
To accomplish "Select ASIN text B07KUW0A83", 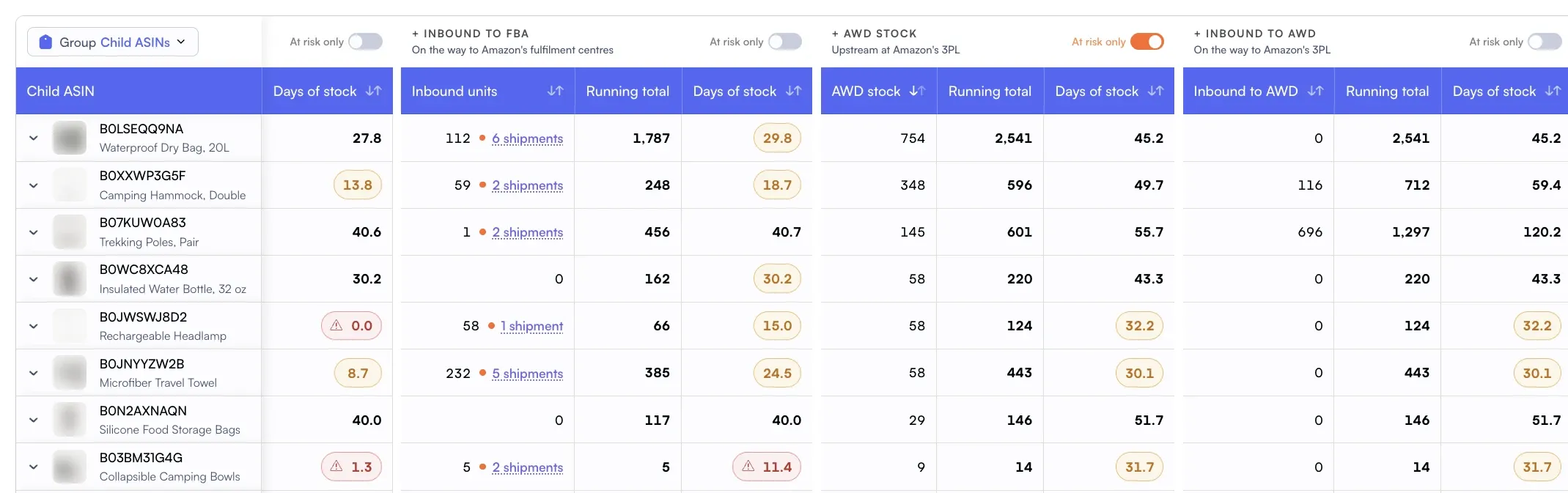I will click(143, 223).
